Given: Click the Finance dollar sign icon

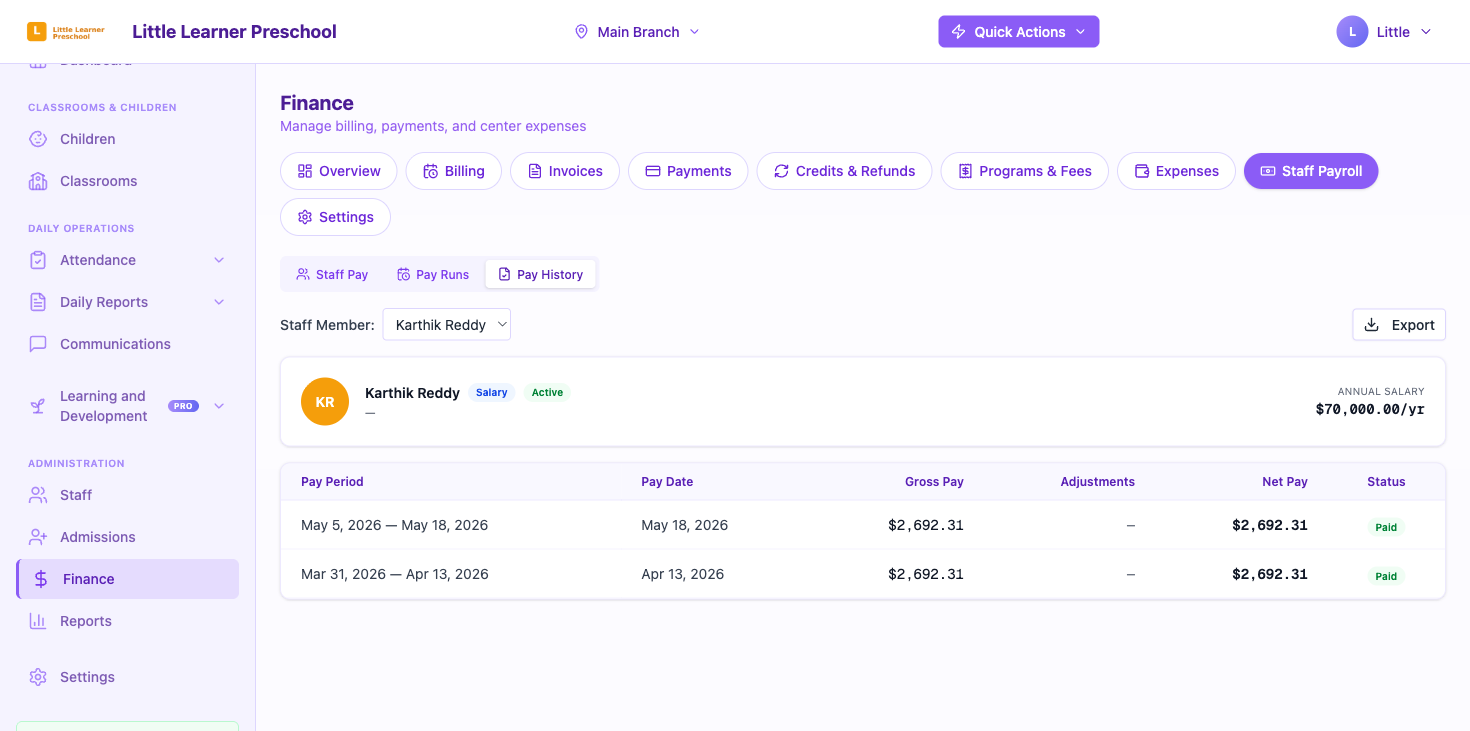Looking at the screenshot, I should 41,579.
